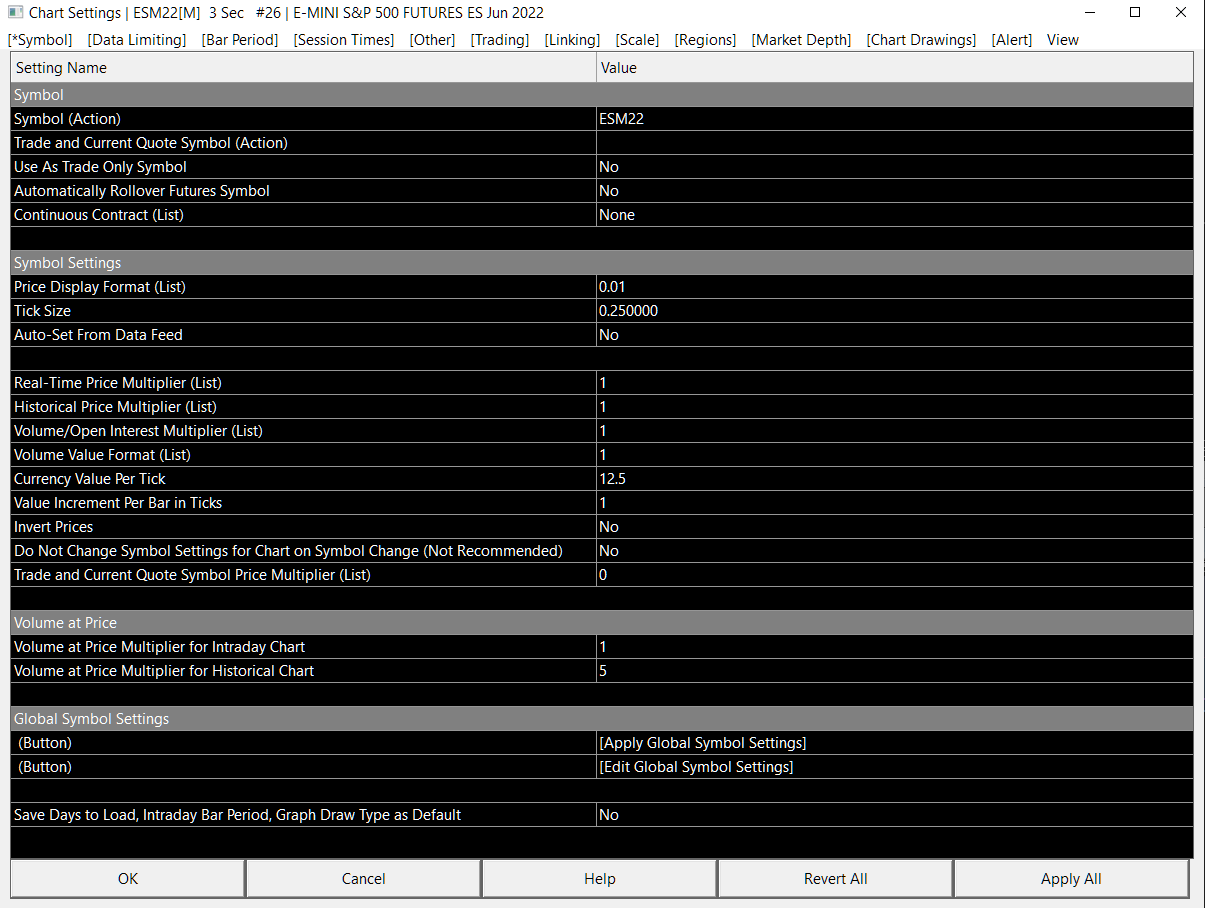
Task: Close the Chart Settings window
Action: tap(1181, 13)
